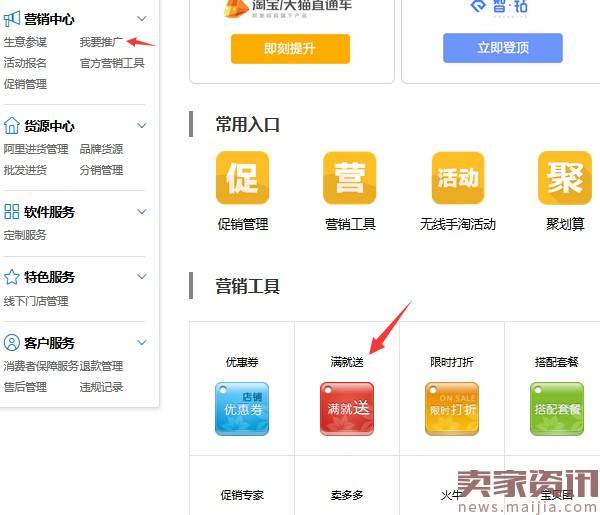This screenshot has width=600, height=515.
Task: Click the red 满就送 tag icon
Action: [347, 409]
